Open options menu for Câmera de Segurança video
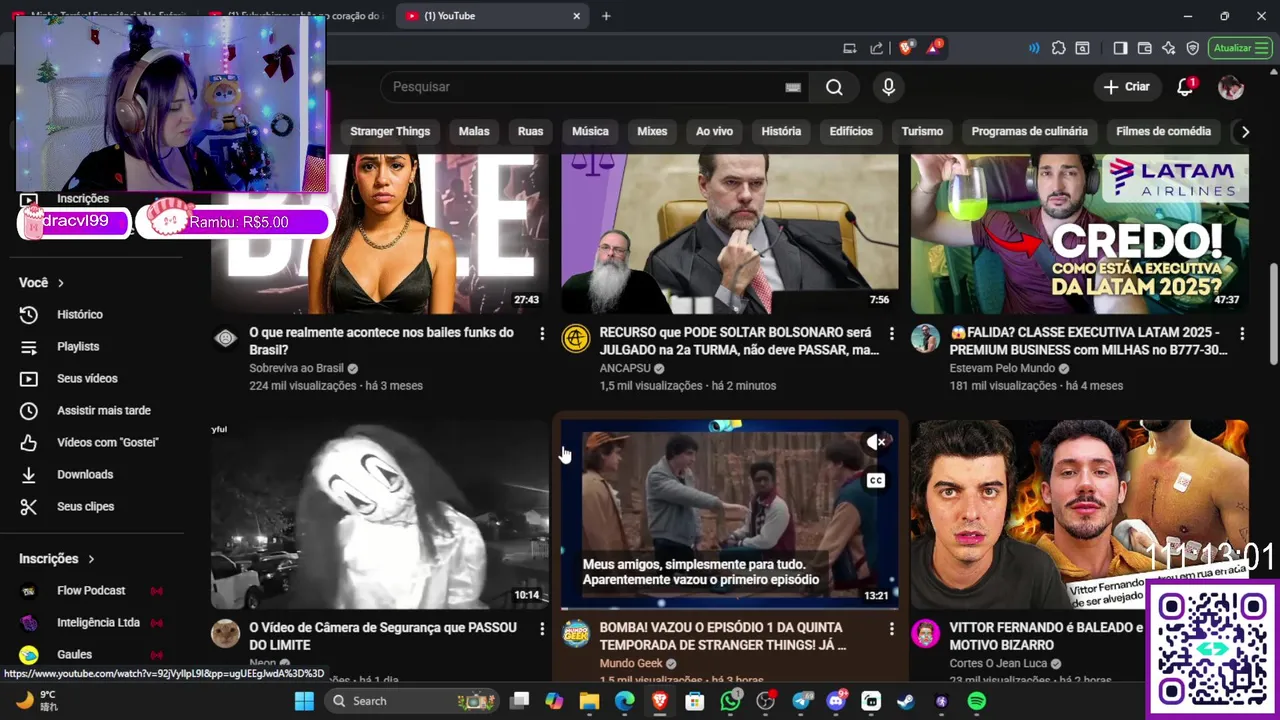Screen dimensions: 1280x720 click(x=542, y=629)
